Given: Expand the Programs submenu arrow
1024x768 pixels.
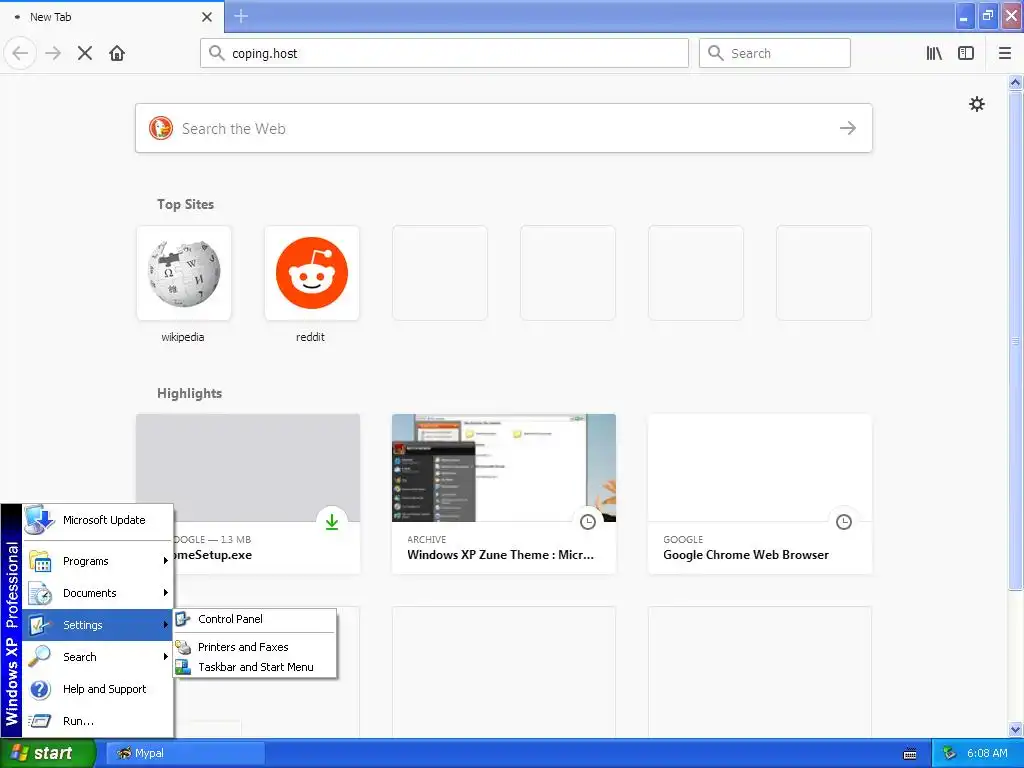Looking at the screenshot, I should click(166, 560).
